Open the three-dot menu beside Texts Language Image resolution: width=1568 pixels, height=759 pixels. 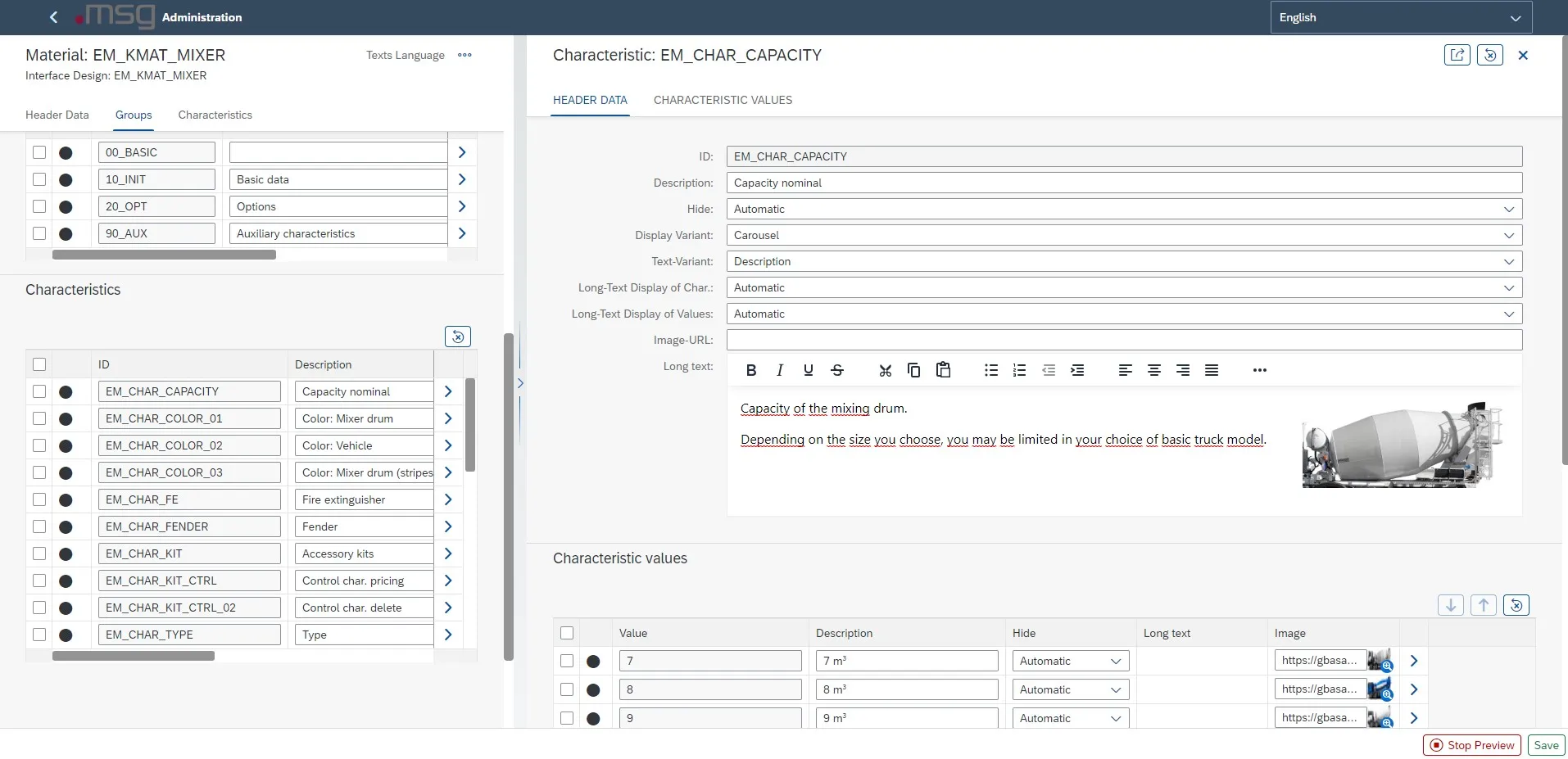pyautogui.click(x=465, y=55)
